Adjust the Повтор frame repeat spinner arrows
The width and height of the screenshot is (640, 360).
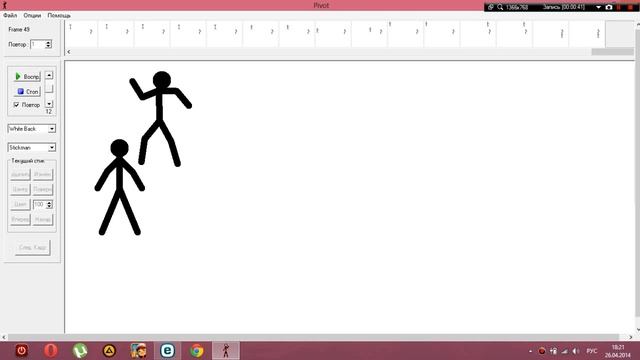point(49,44)
